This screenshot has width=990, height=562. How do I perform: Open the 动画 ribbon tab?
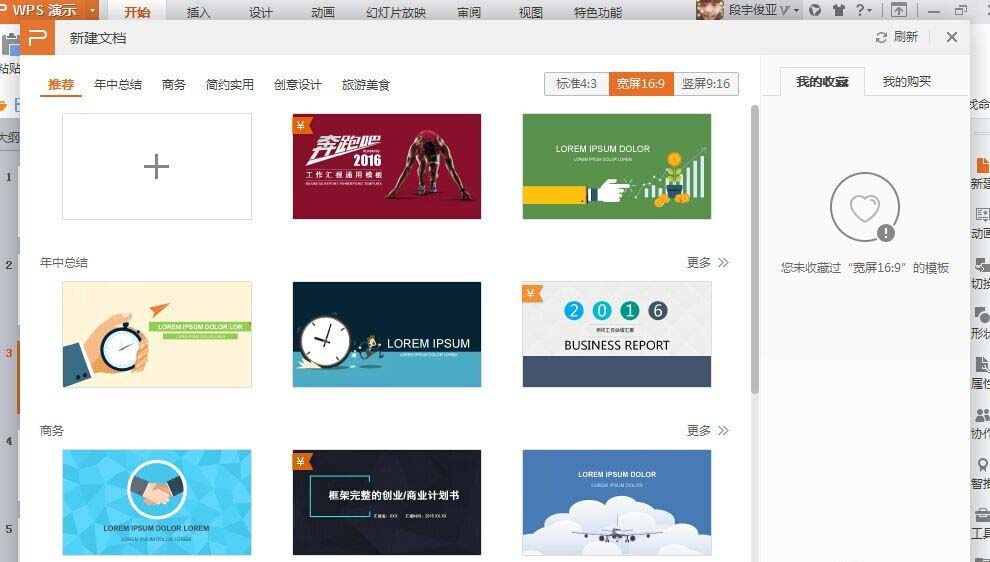pyautogui.click(x=323, y=13)
